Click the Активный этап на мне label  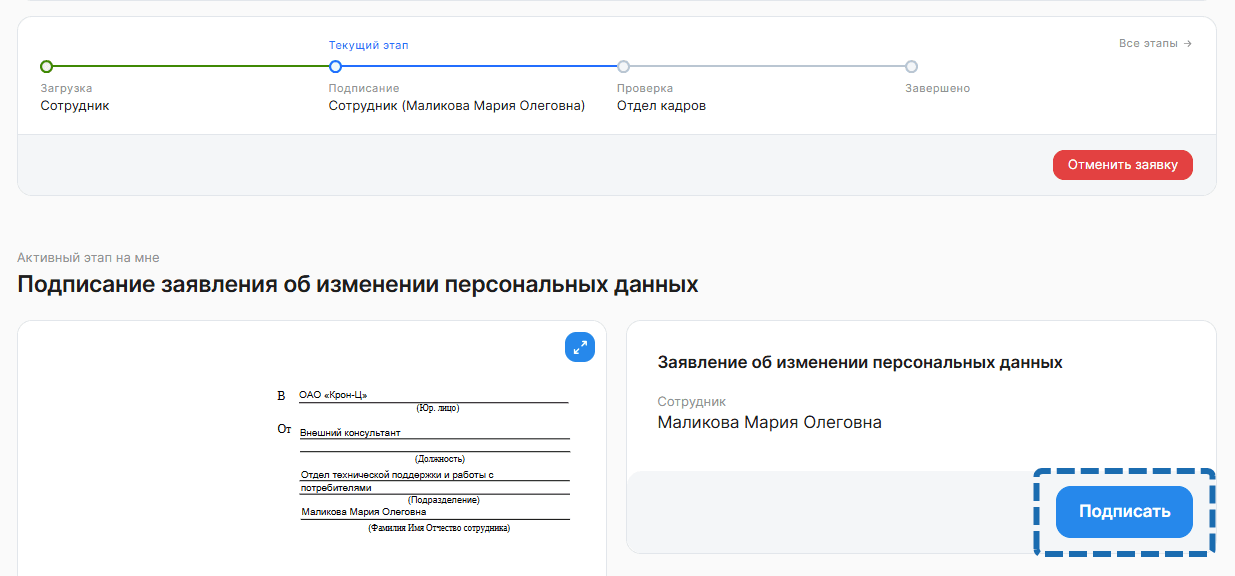(88, 258)
